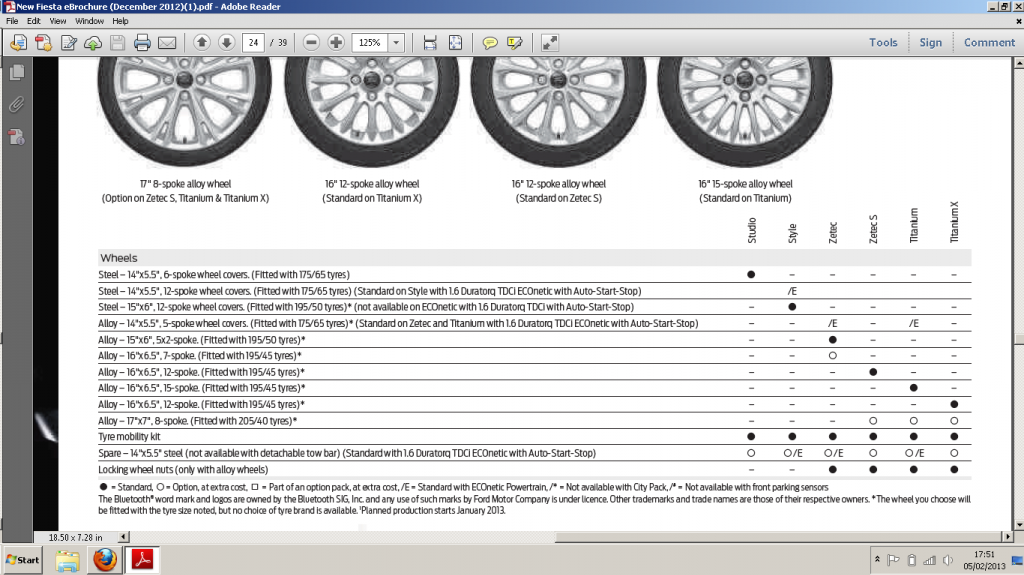
Task: Open the Tools pane
Action: click(x=883, y=42)
